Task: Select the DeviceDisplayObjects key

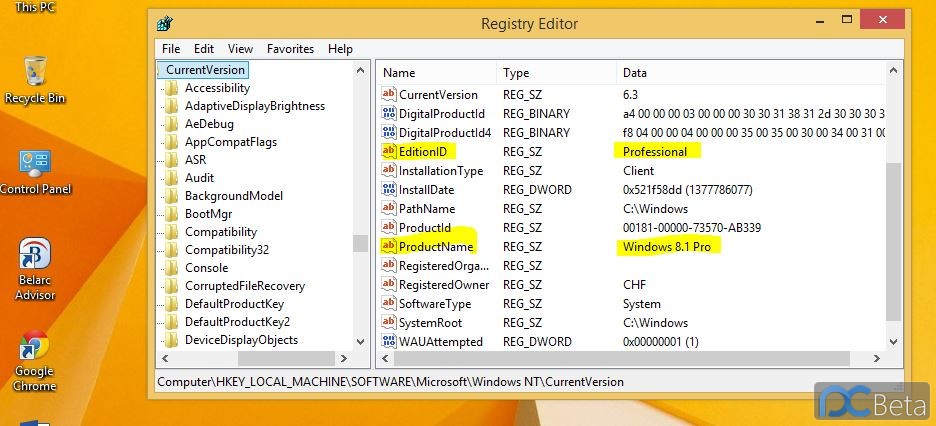Action: [241, 339]
